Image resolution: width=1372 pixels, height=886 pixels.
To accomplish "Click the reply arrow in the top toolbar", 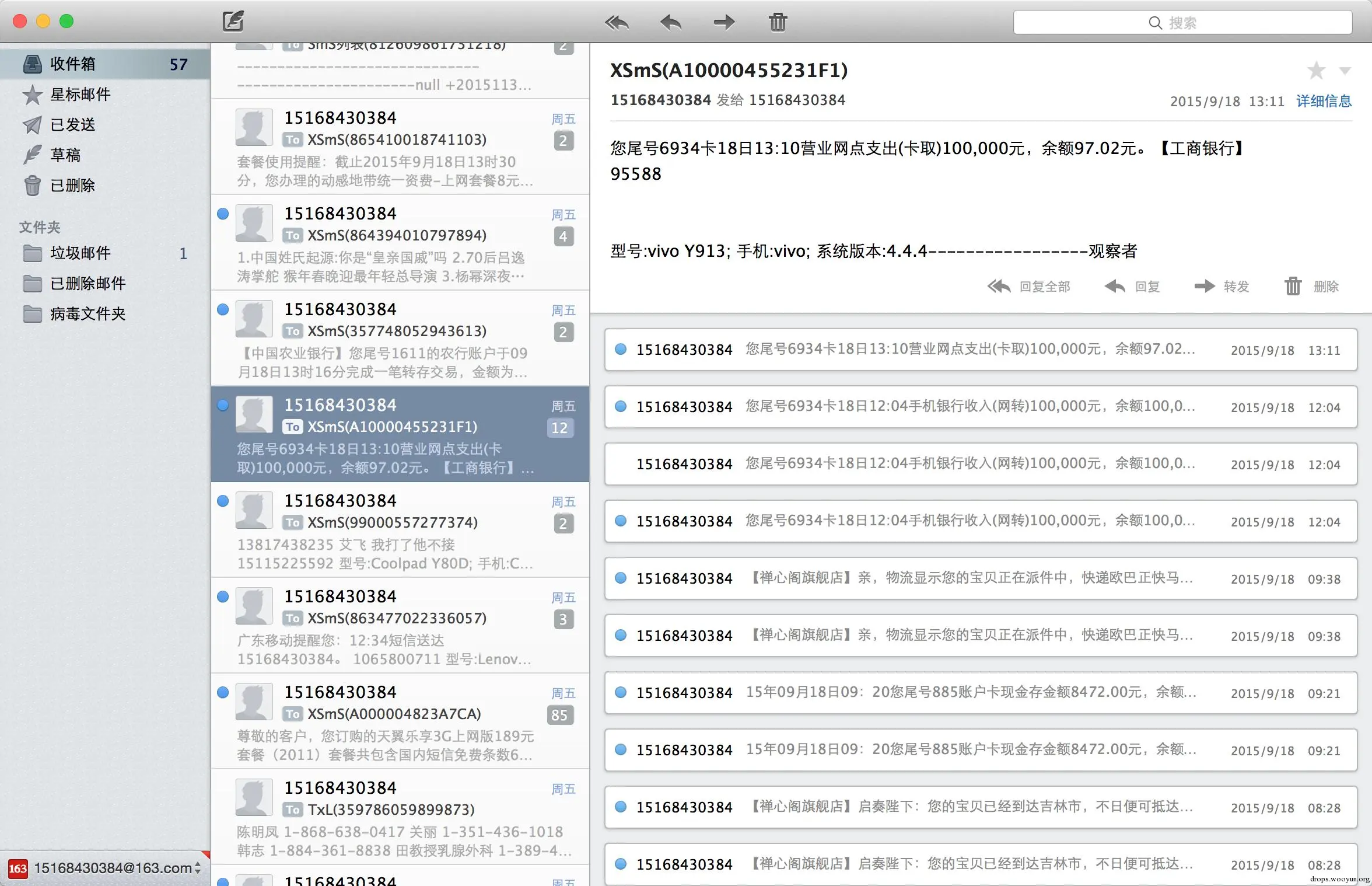I will pyautogui.click(x=671, y=23).
